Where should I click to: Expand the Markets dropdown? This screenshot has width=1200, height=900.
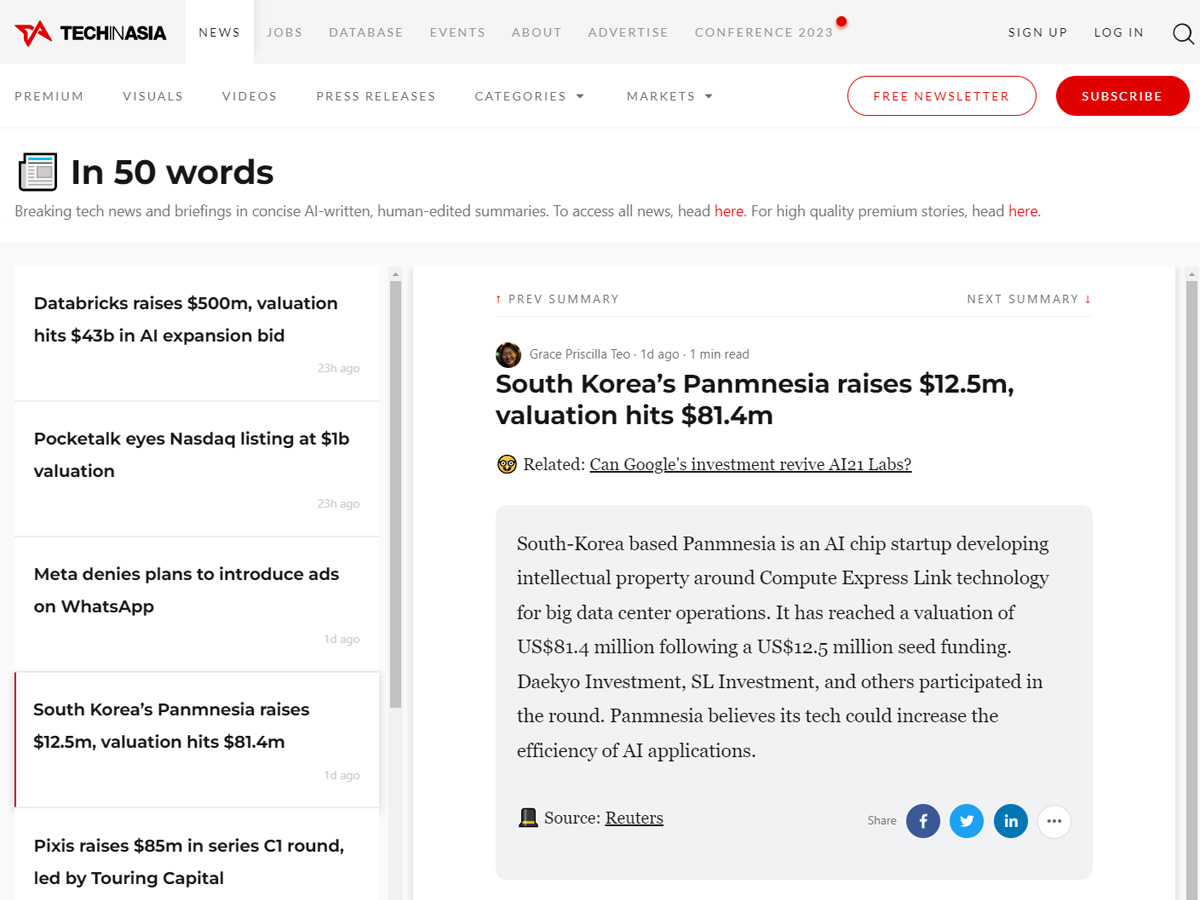[x=670, y=96]
